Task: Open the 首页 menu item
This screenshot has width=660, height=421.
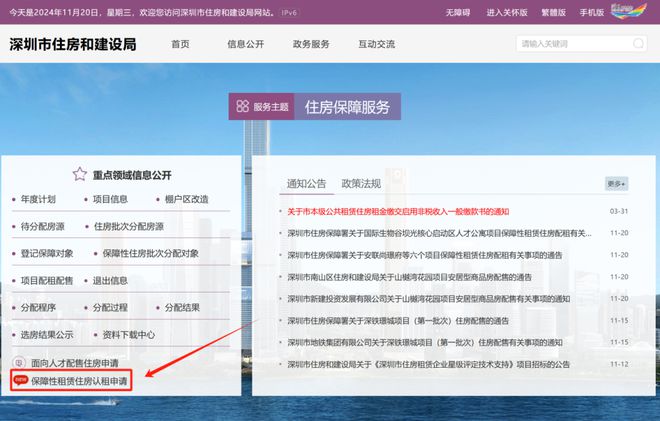Action: coord(180,44)
